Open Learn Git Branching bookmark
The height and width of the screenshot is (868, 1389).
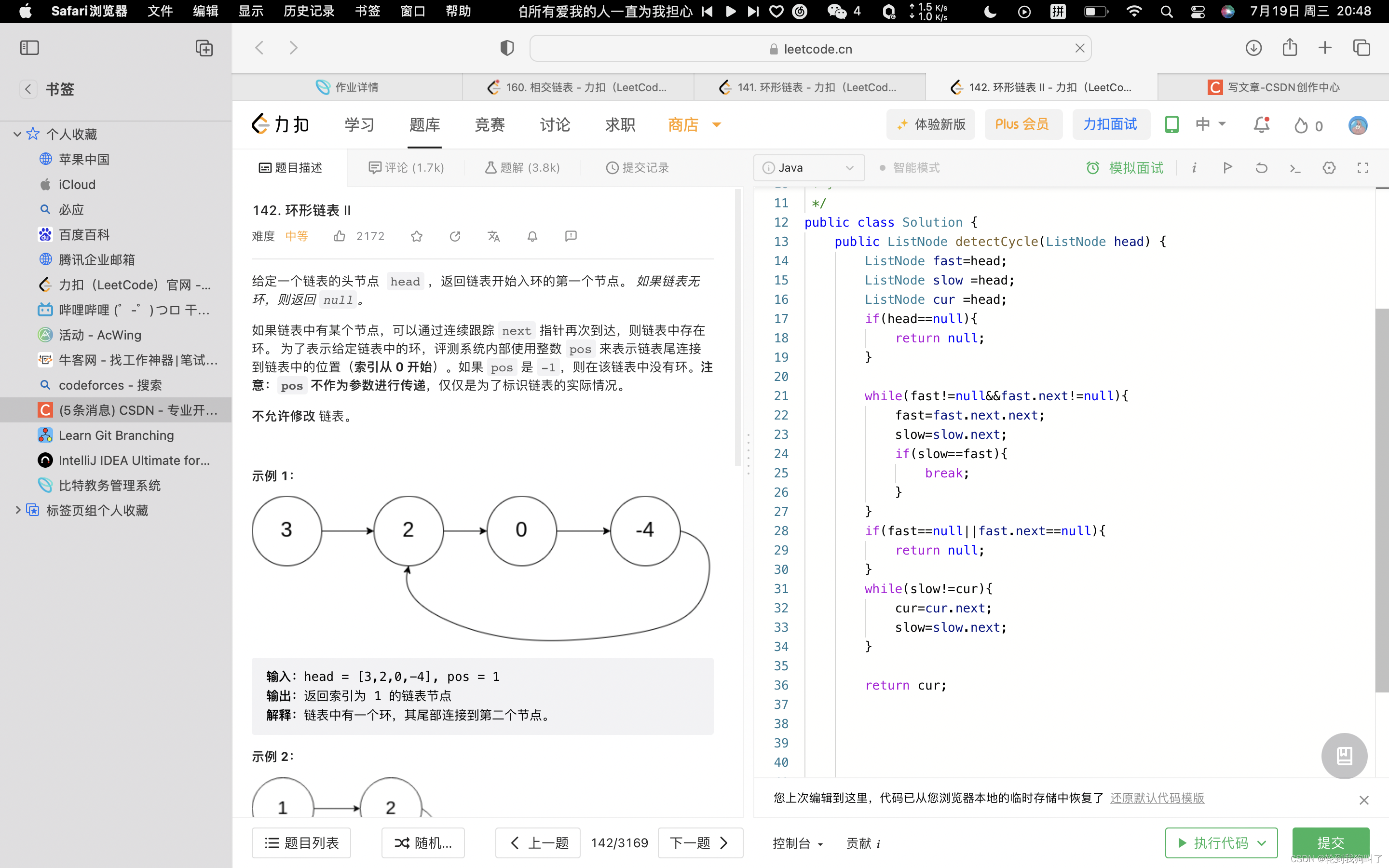pos(116,435)
